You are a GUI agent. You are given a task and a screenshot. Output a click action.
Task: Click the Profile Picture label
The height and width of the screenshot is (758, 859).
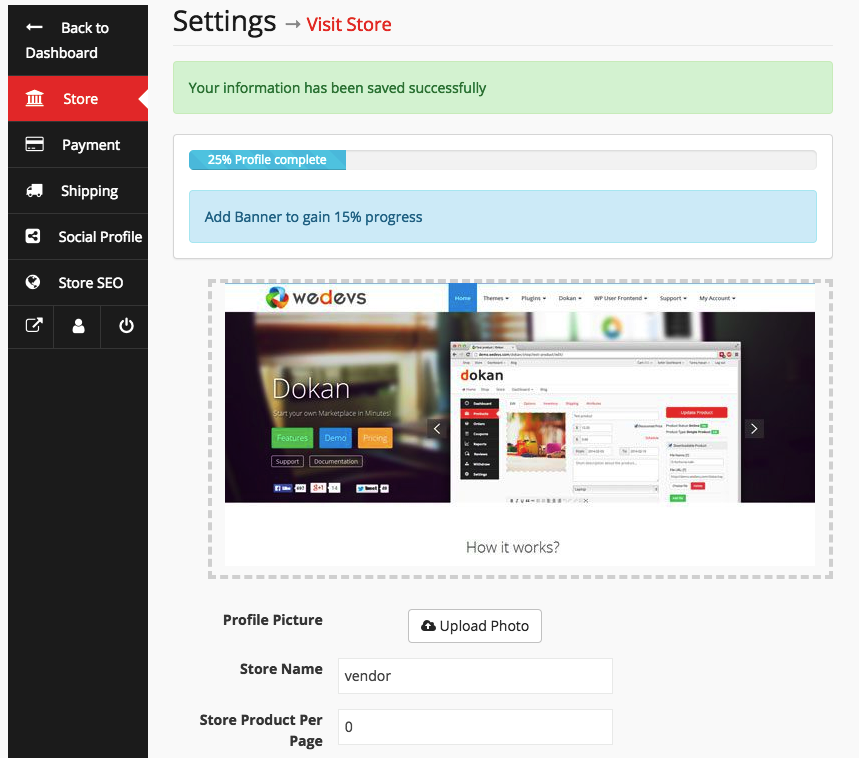273,620
